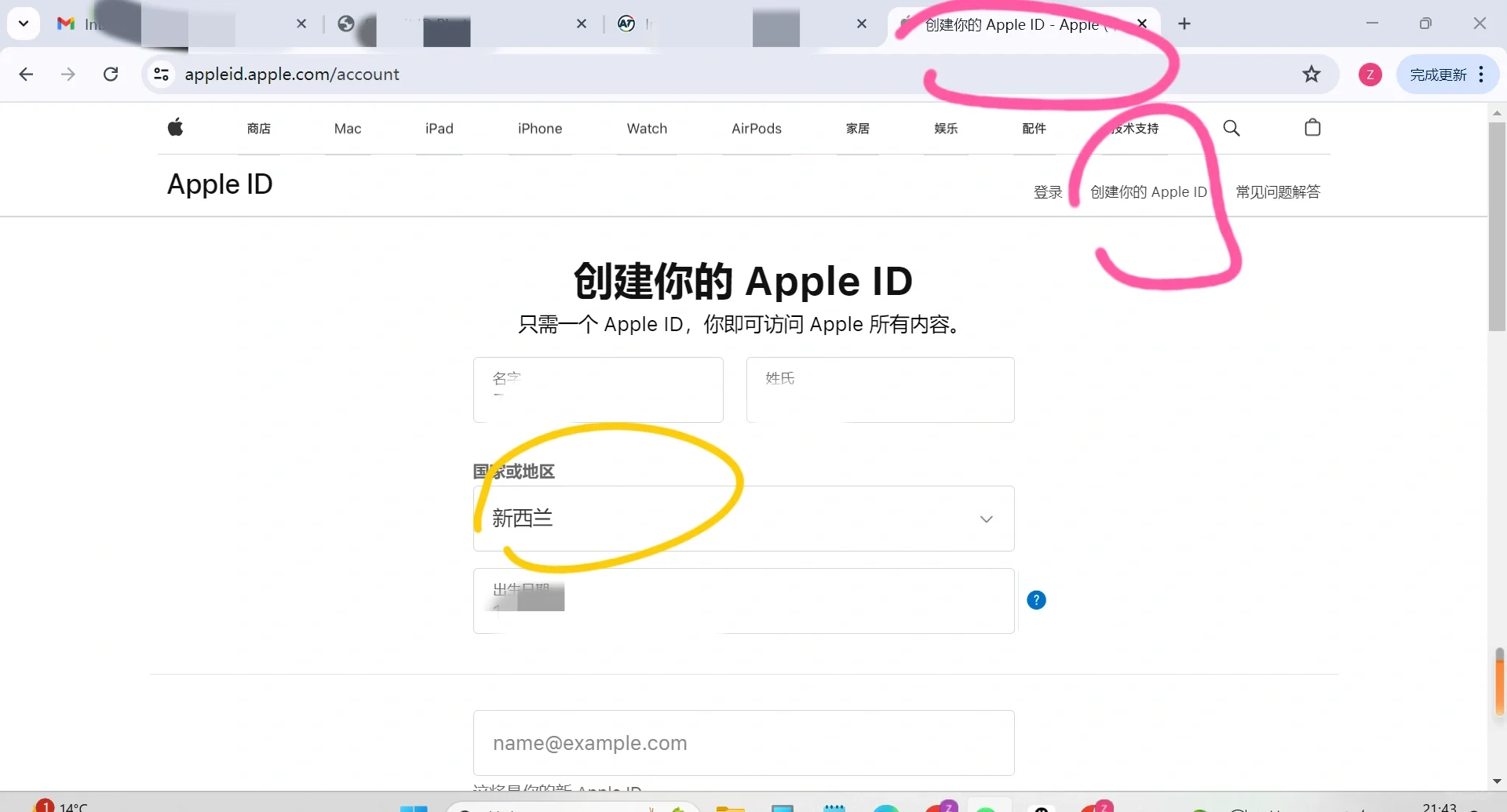
Task: Open the shopping bag icon
Action: (1312, 128)
